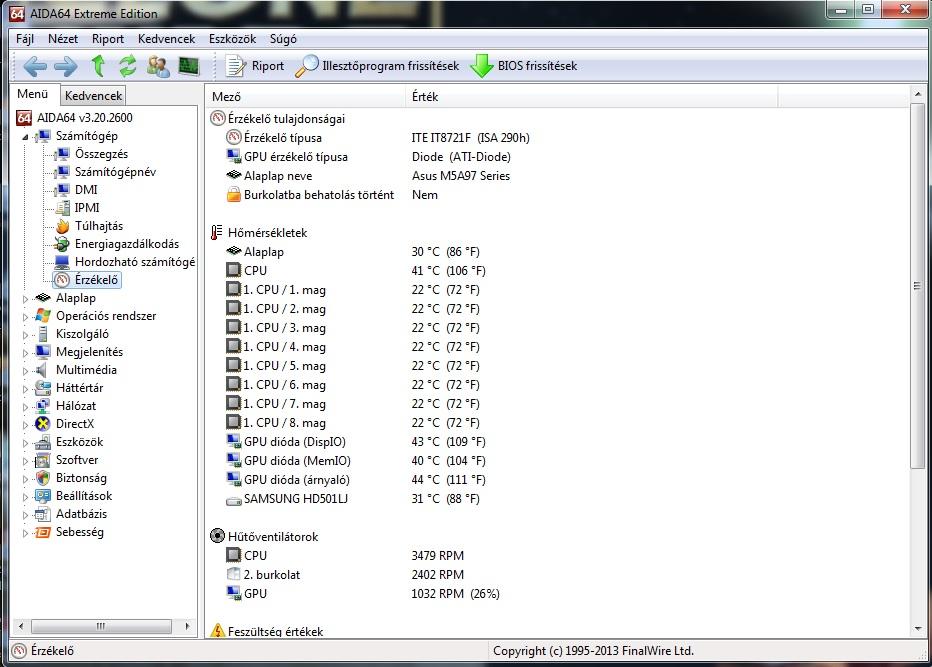Click the Feszültség értékek warning icon
Screen dimensions: 932x667
(x=218, y=631)
